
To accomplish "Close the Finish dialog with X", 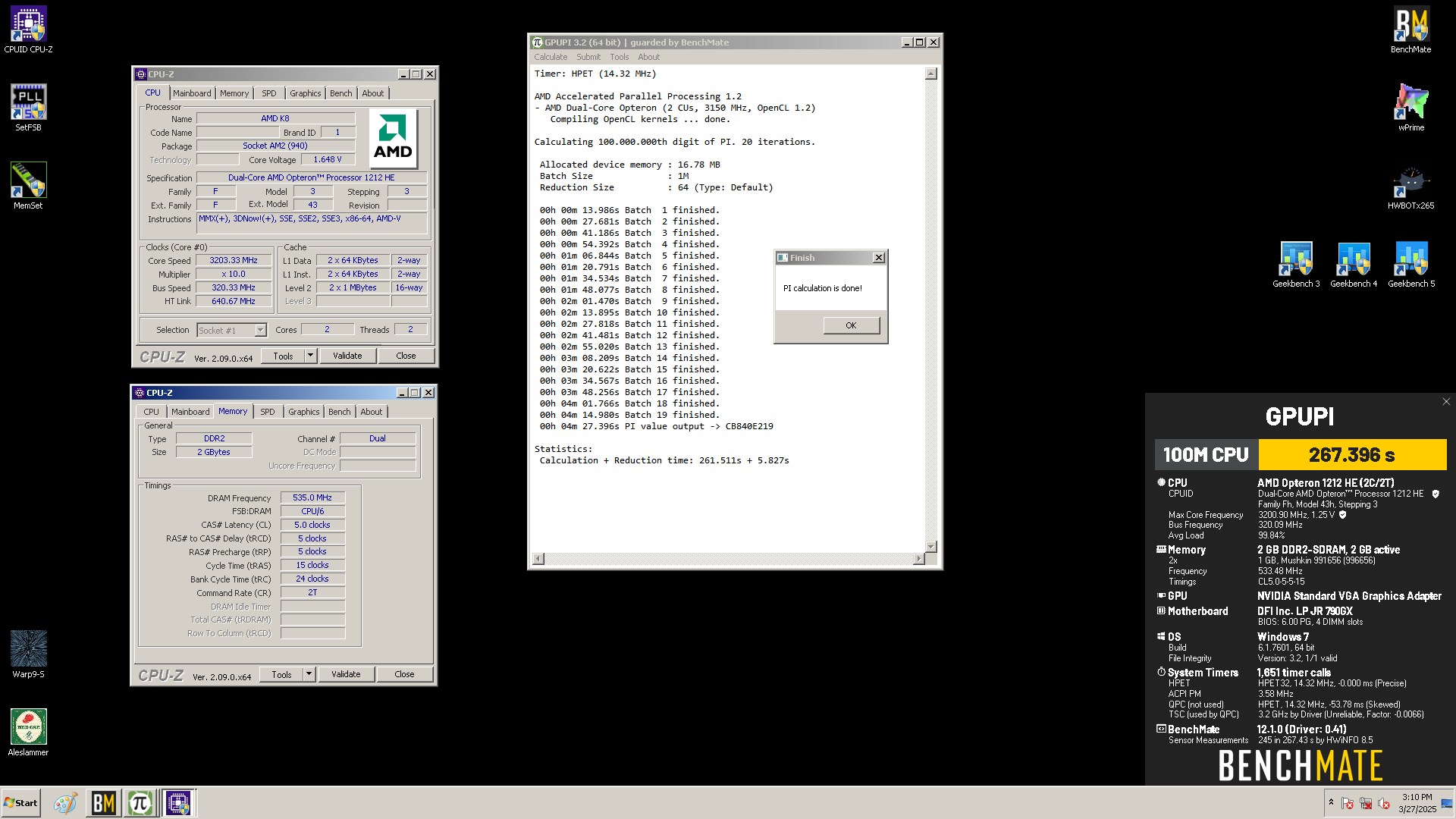I will coord(878,258).
